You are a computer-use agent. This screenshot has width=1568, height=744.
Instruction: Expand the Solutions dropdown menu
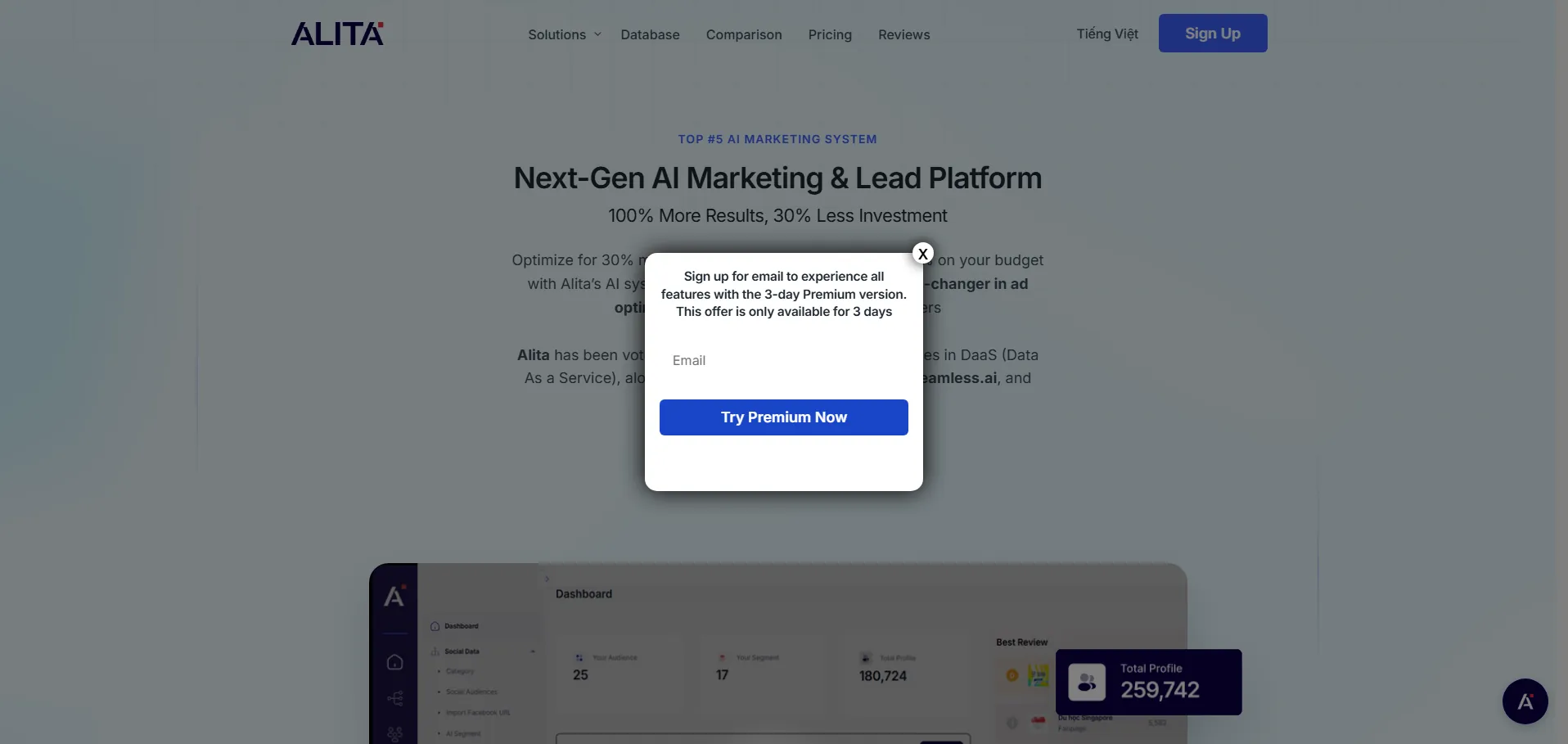tap(564, 34)
